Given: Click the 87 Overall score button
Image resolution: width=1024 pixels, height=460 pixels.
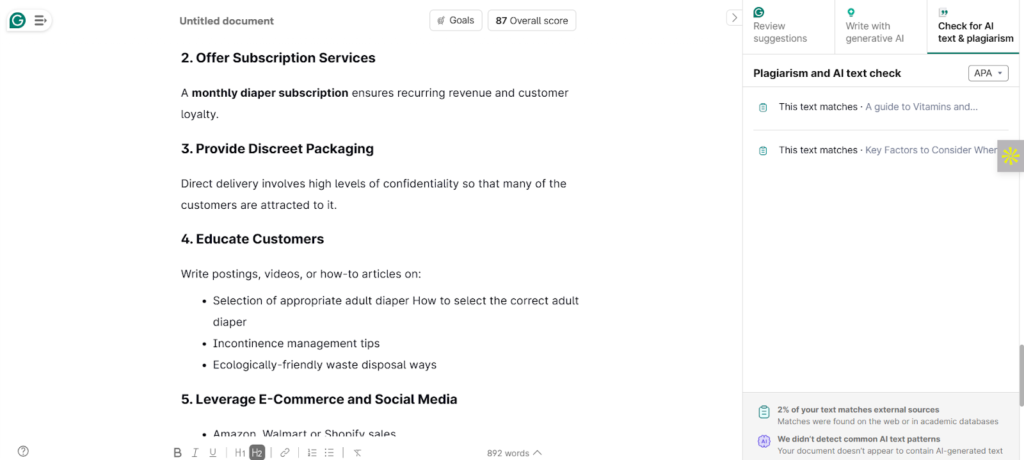Looking at the screenshot, I should click(x=531, y=20).
